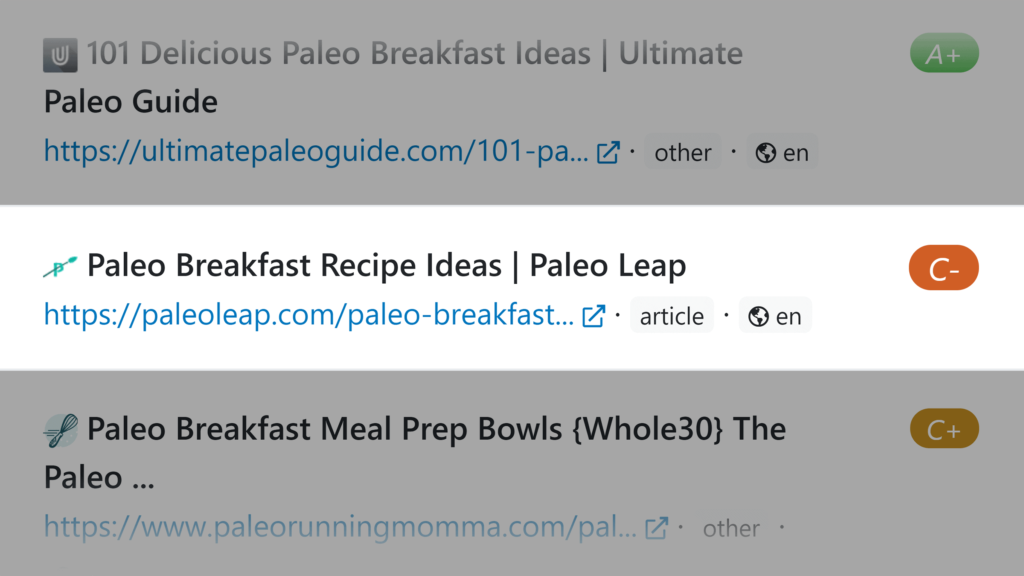
Task: Click globe icon in Paleo Leap language tag
Action: click(759, 317)
